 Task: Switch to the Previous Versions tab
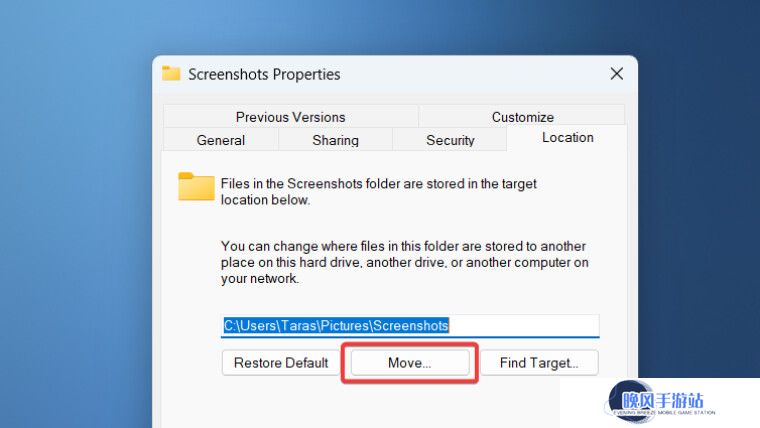tap(290, 117)
